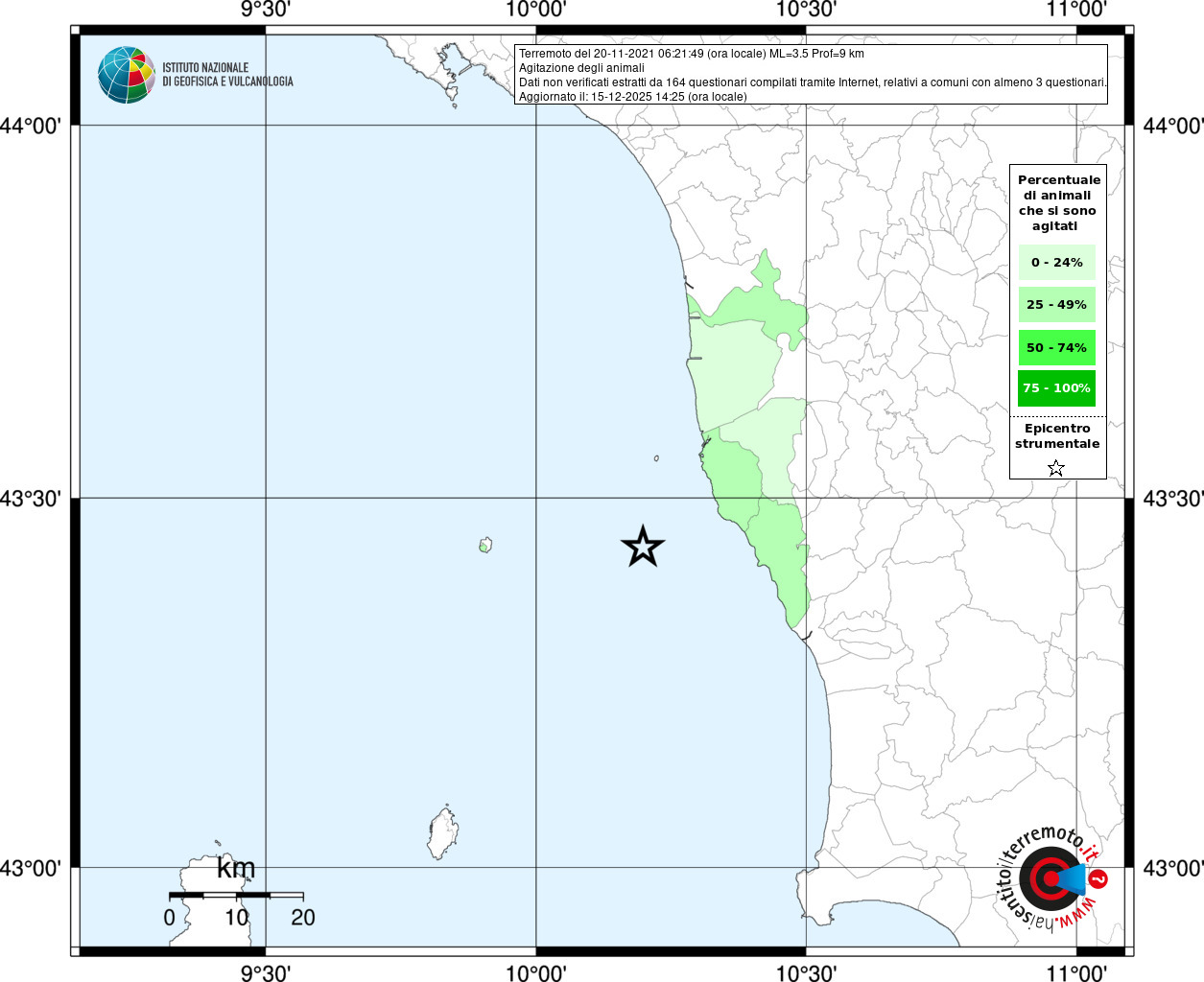
Task: Click the top 9°30' longitude label
Action: [x=266, y=10]
